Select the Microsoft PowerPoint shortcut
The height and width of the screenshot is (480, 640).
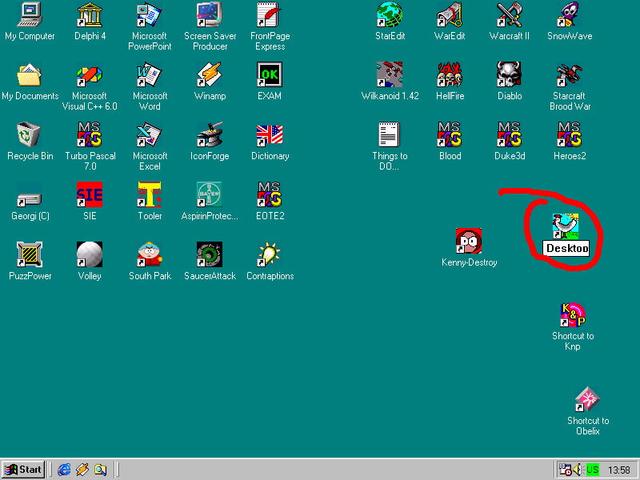point(149,14)
